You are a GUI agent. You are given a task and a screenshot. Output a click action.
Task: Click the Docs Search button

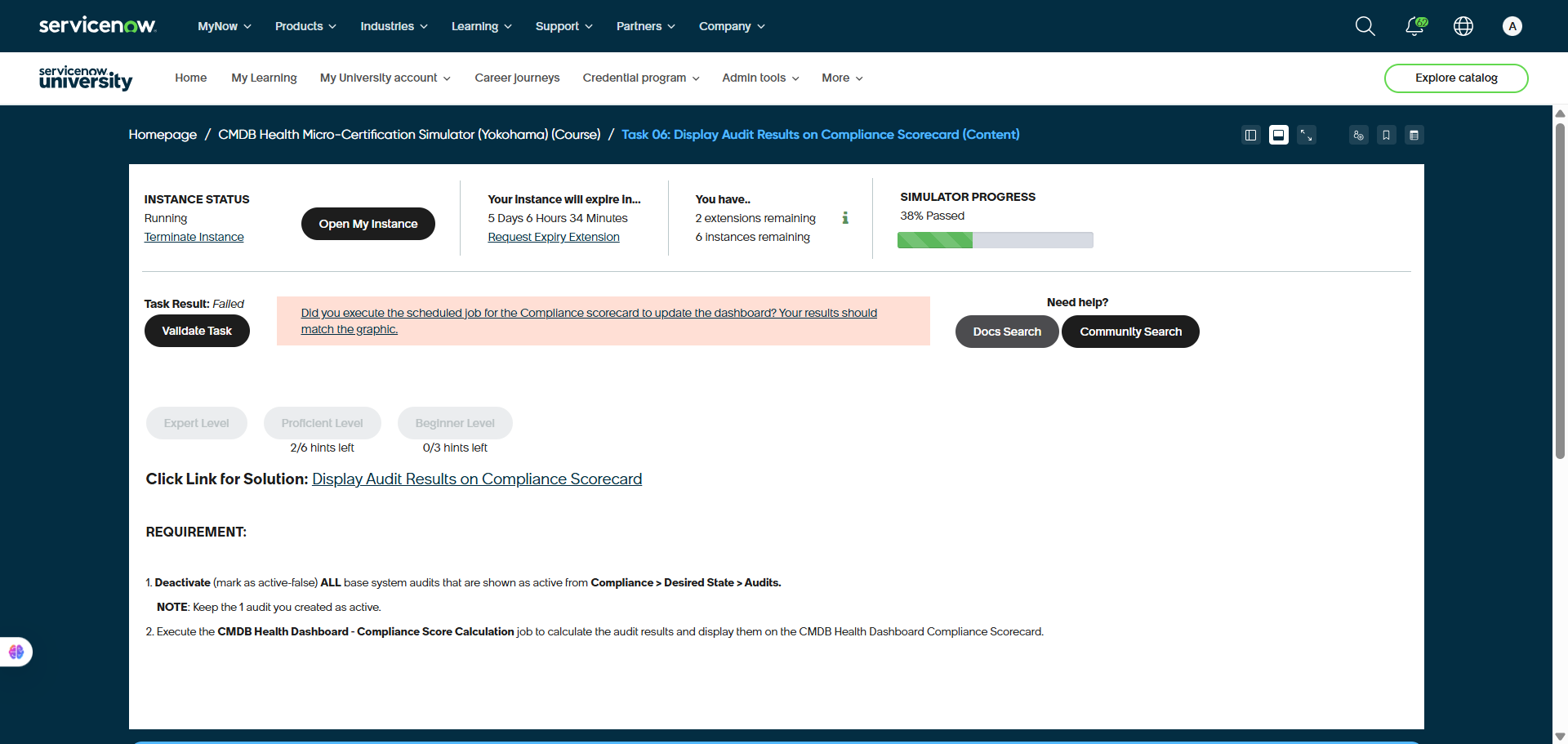tap(1007, 332)
